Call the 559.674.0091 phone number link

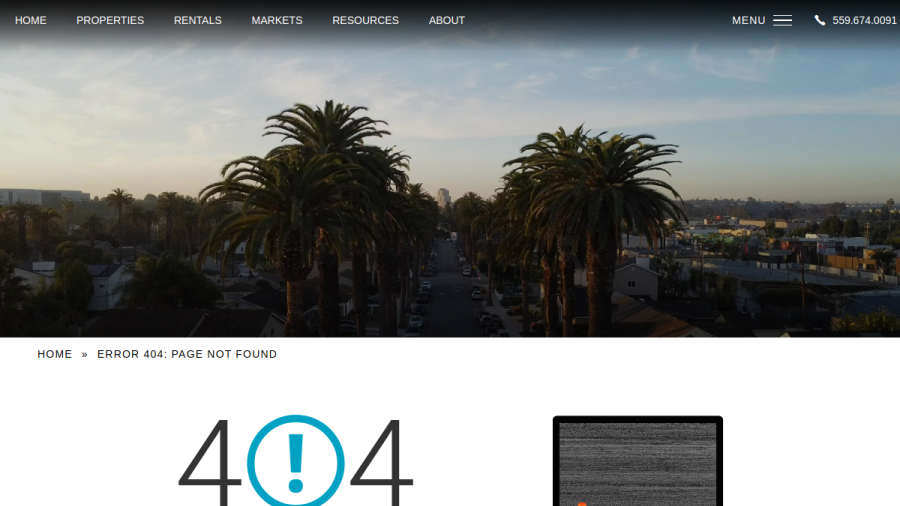coord(864,21)
